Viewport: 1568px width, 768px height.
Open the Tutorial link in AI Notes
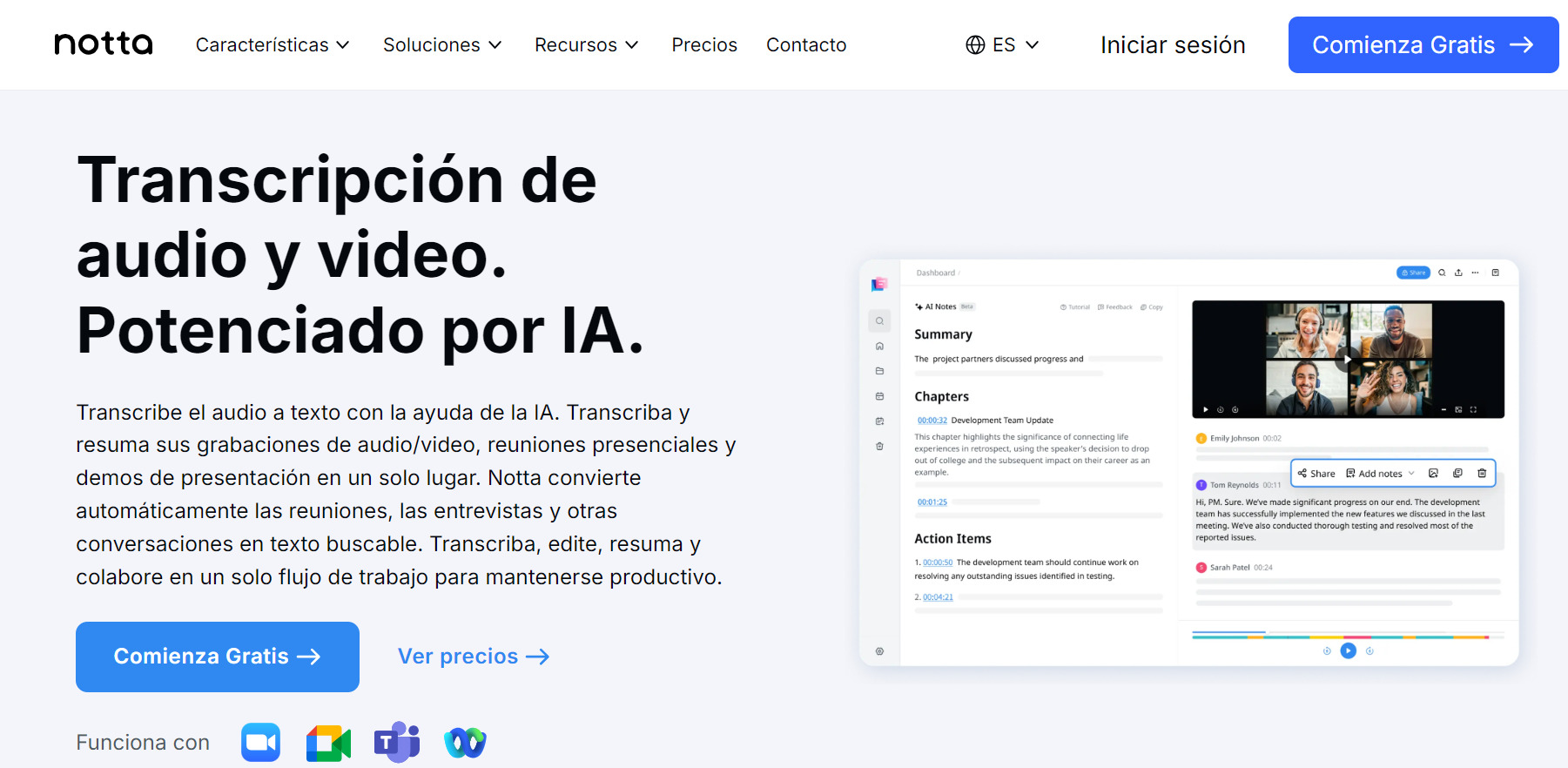coord(1075,307)
